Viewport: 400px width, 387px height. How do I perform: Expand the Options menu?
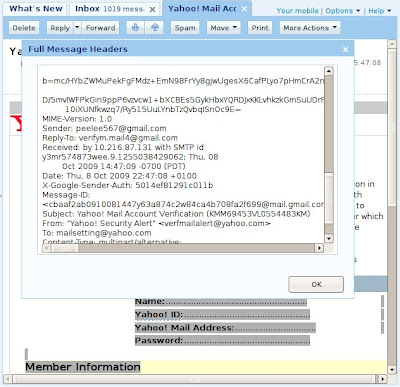[x=343, y=11]
